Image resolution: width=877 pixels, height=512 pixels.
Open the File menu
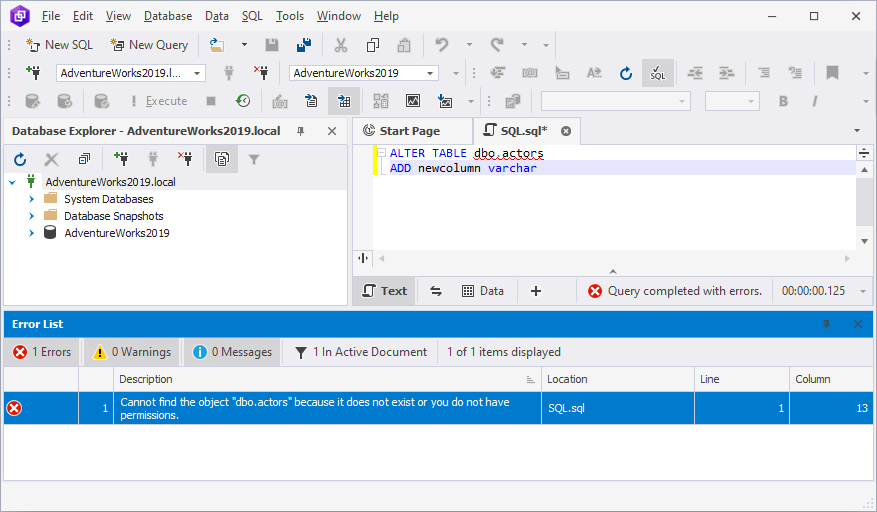[x=51, y=16]
